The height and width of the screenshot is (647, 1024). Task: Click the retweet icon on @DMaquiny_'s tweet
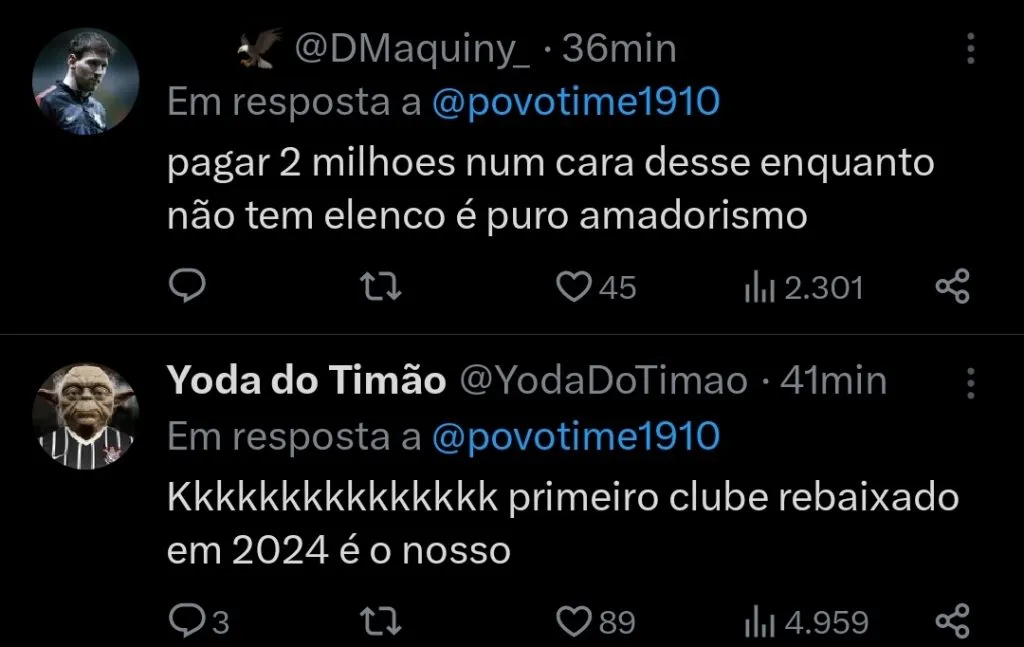[380, 287]
